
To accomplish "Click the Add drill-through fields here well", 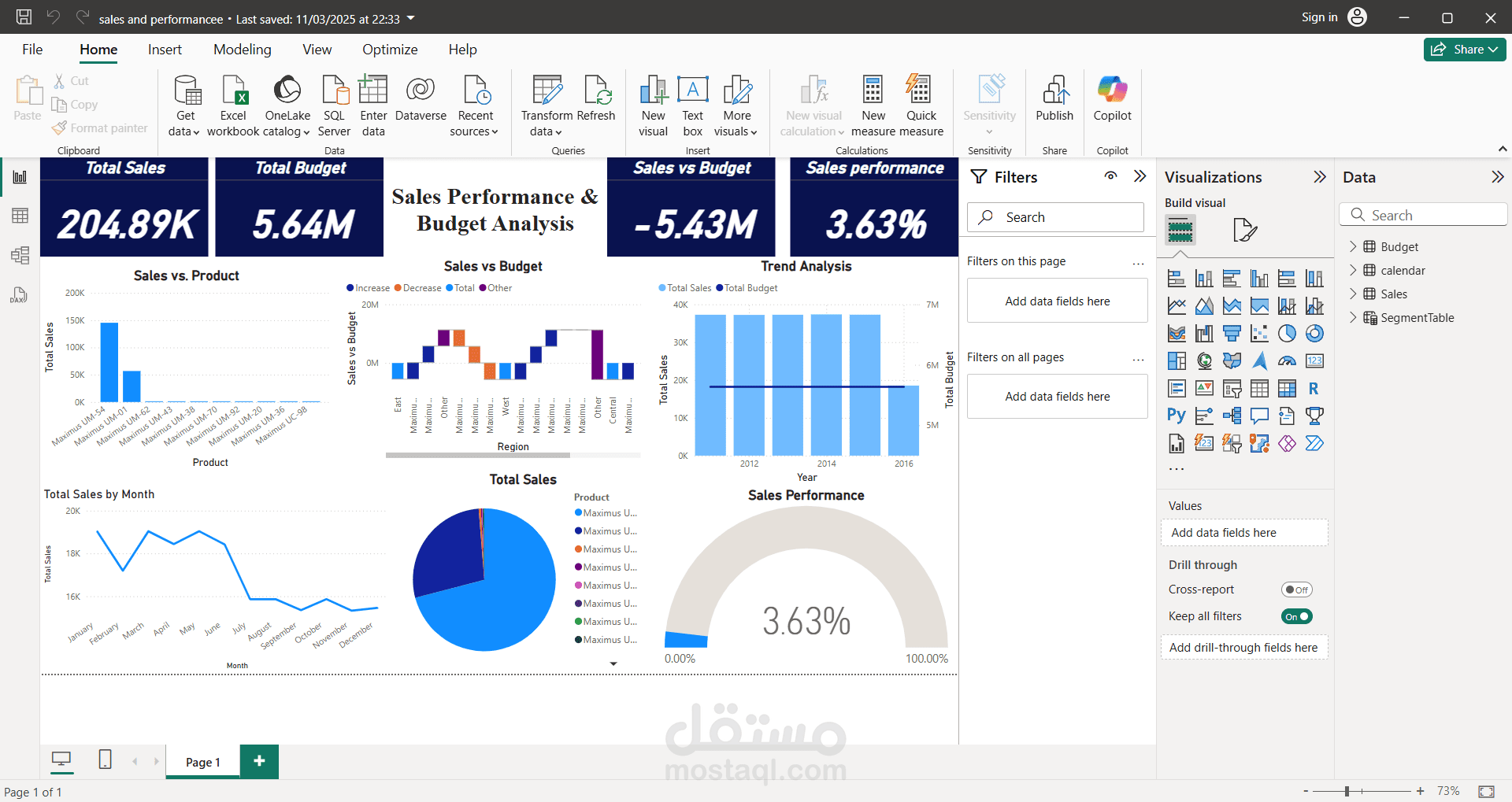I will pyautogui.click(x=1244, y=648).
